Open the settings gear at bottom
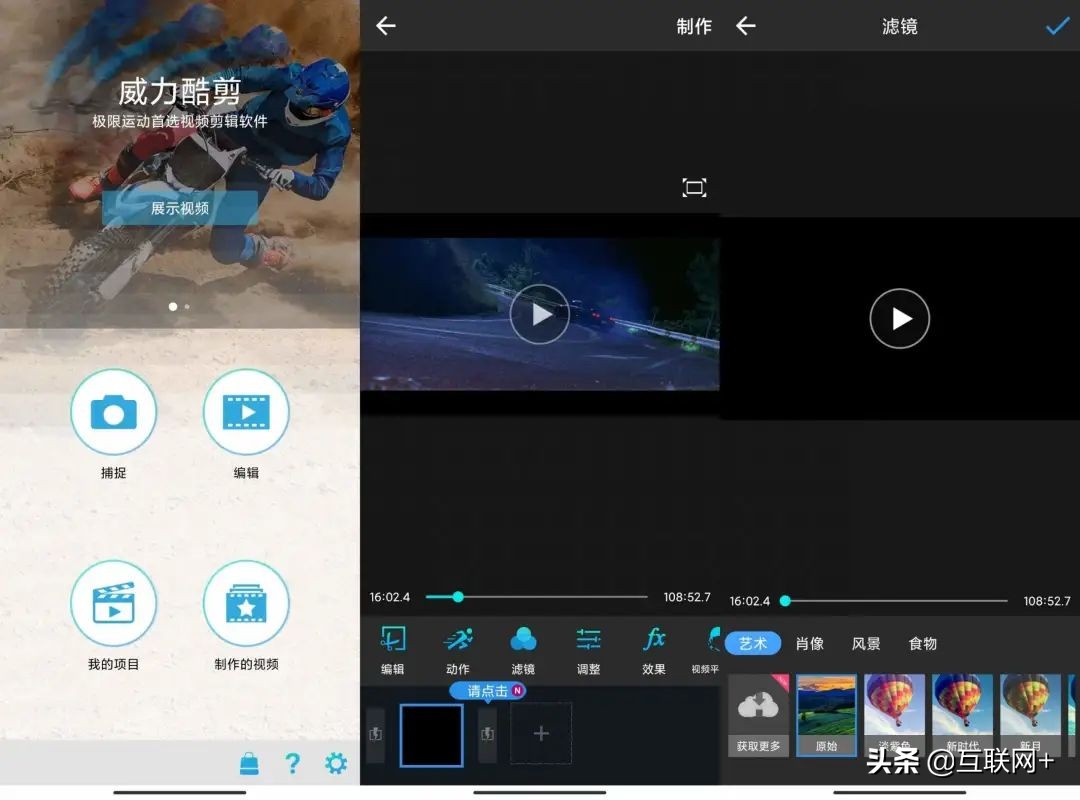Screen dimensions: 1080x800 336,763
